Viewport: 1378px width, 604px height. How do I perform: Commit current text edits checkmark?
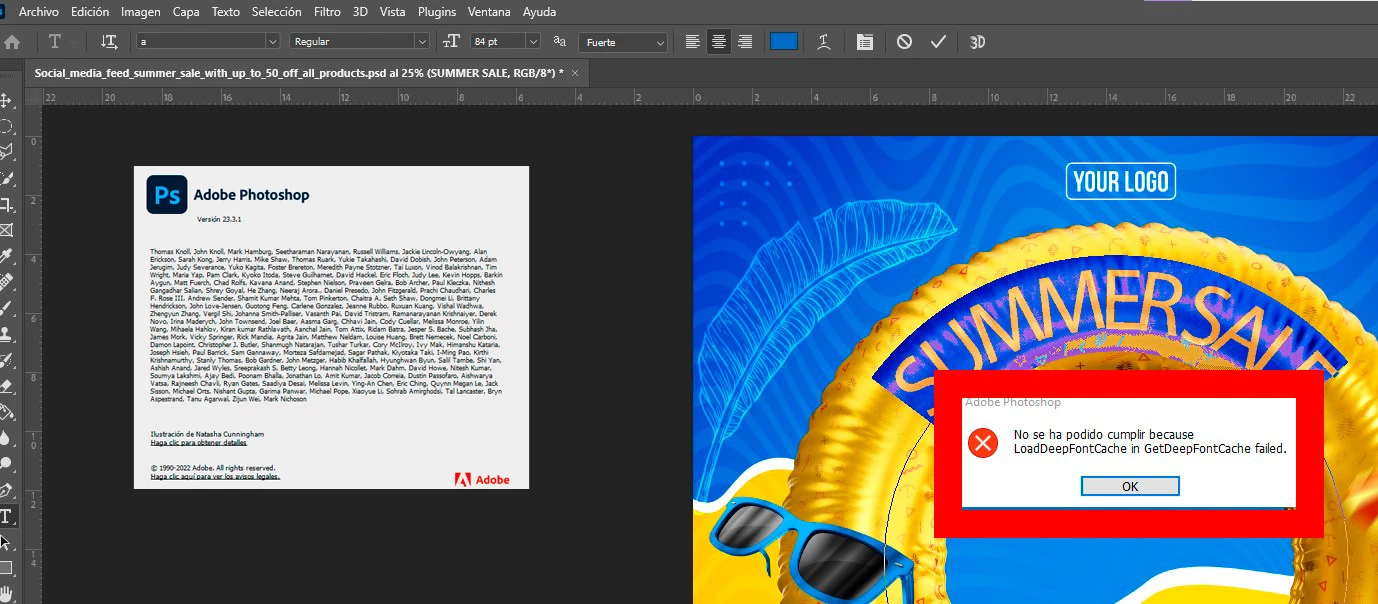click(x=938, y=42)
